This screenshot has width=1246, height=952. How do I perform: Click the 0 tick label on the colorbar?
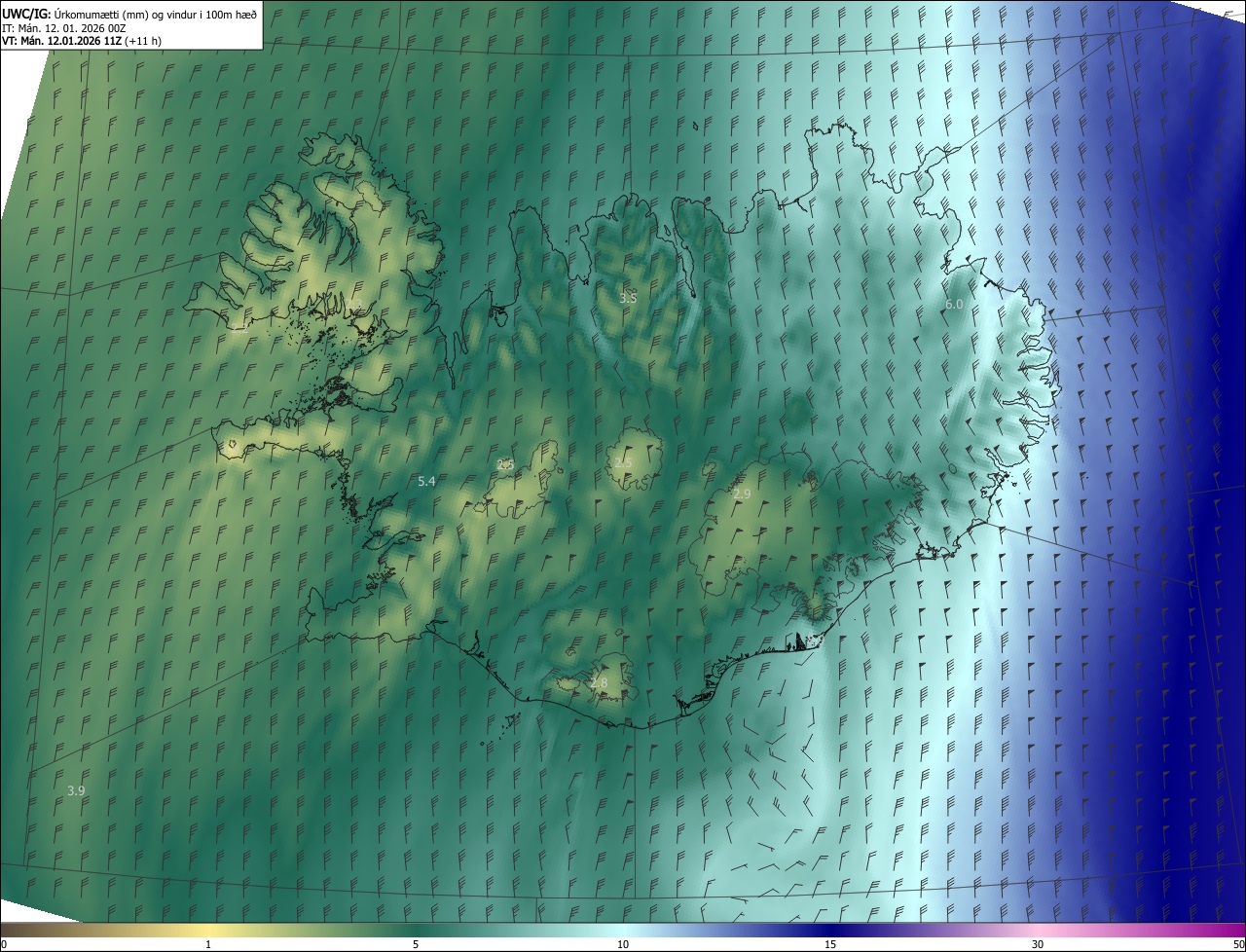click(4, 944)
